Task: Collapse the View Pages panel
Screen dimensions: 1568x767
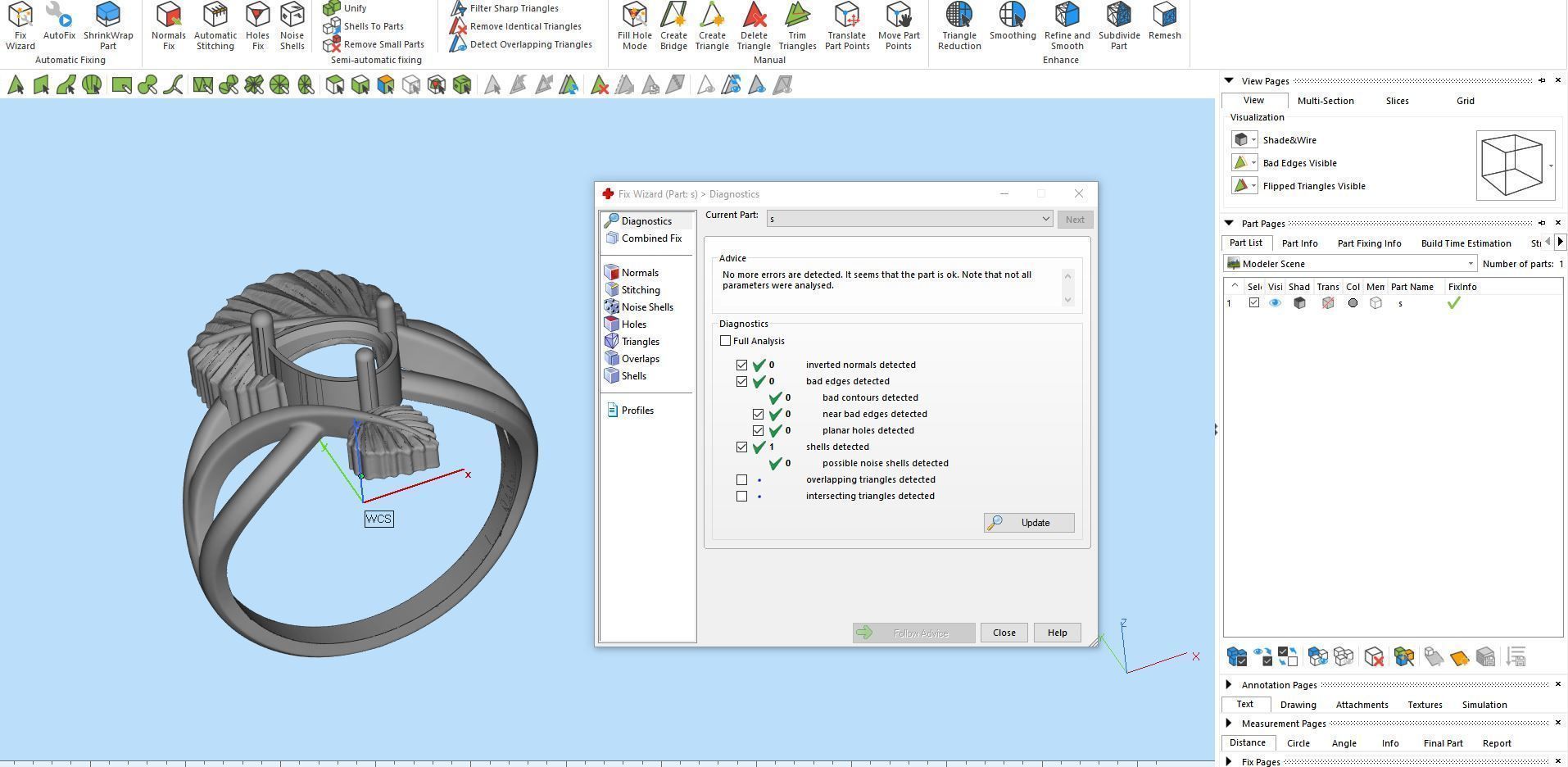Action: click(1229, 80)
